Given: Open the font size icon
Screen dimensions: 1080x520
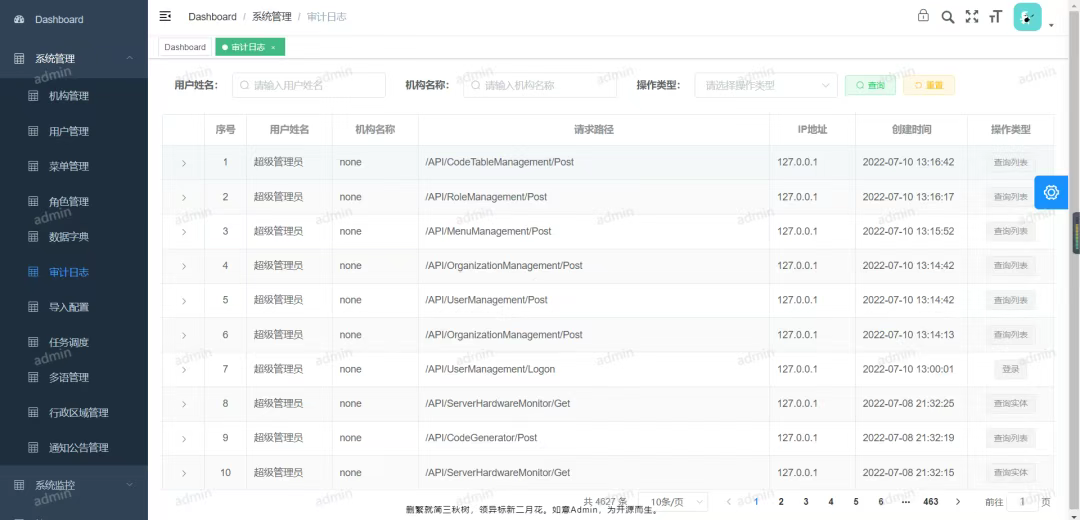Looking at the screenshot, I should tap(995, 17).
